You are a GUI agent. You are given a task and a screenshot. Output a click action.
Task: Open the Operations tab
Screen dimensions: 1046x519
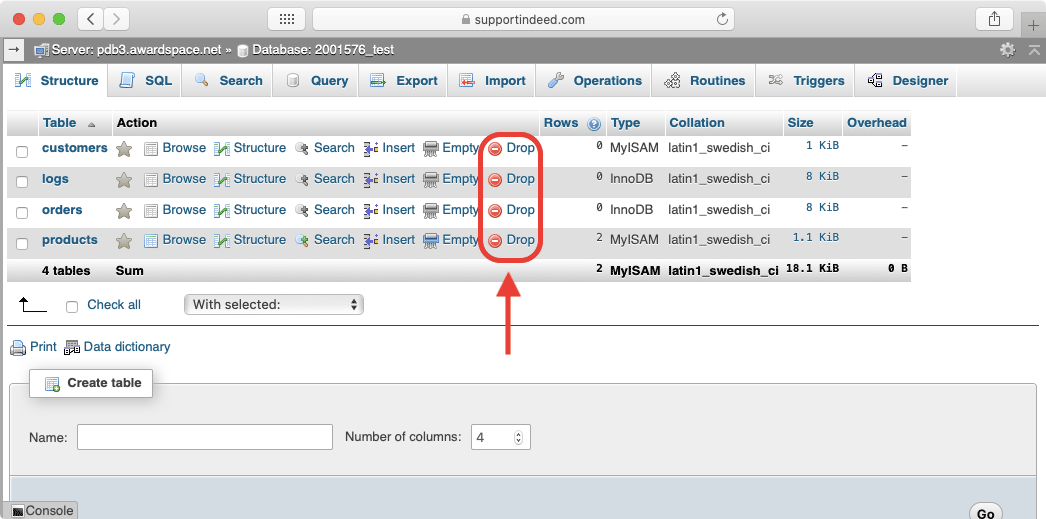pos(595,81)
